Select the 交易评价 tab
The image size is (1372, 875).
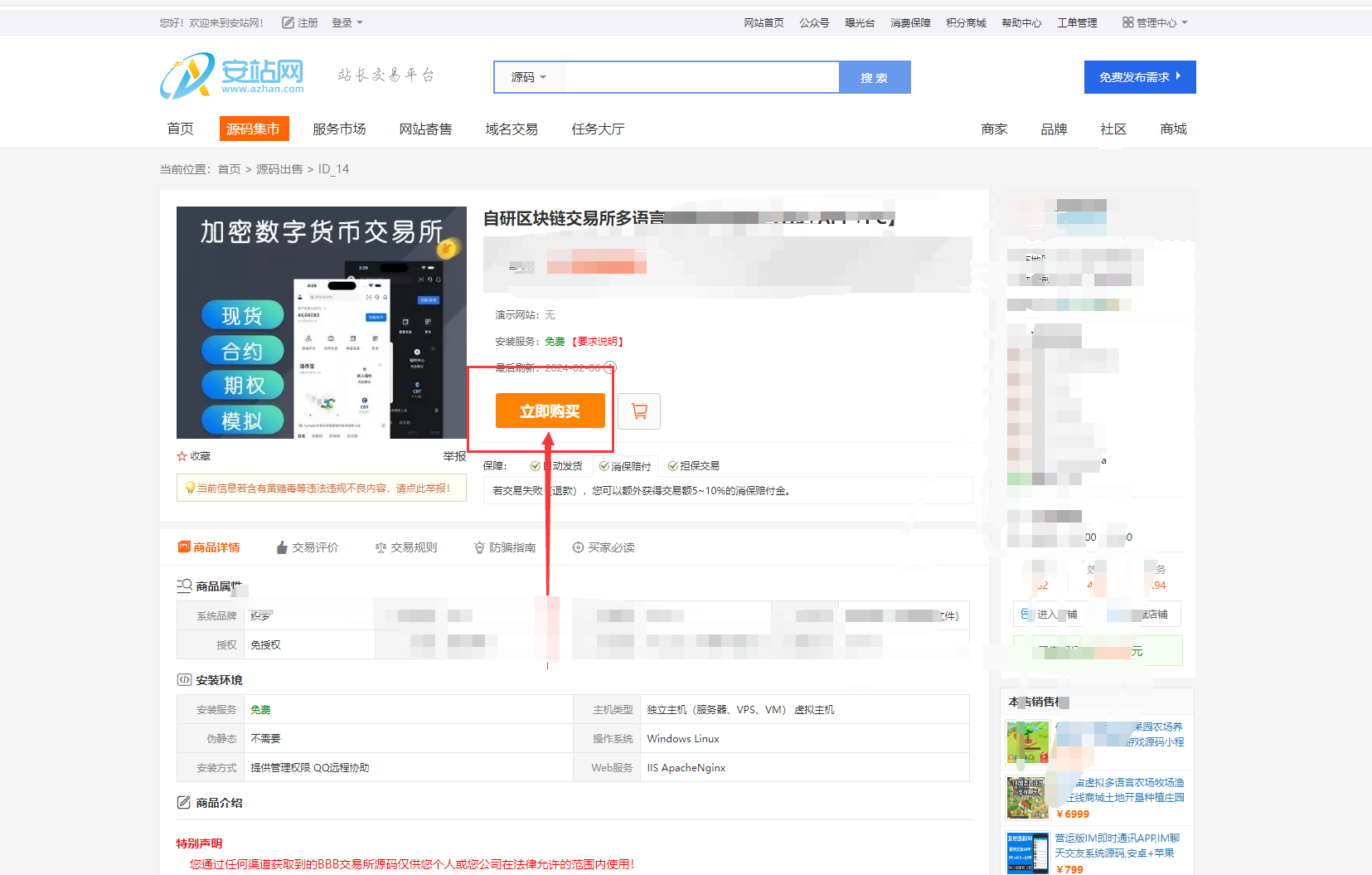tap(307, 547)
